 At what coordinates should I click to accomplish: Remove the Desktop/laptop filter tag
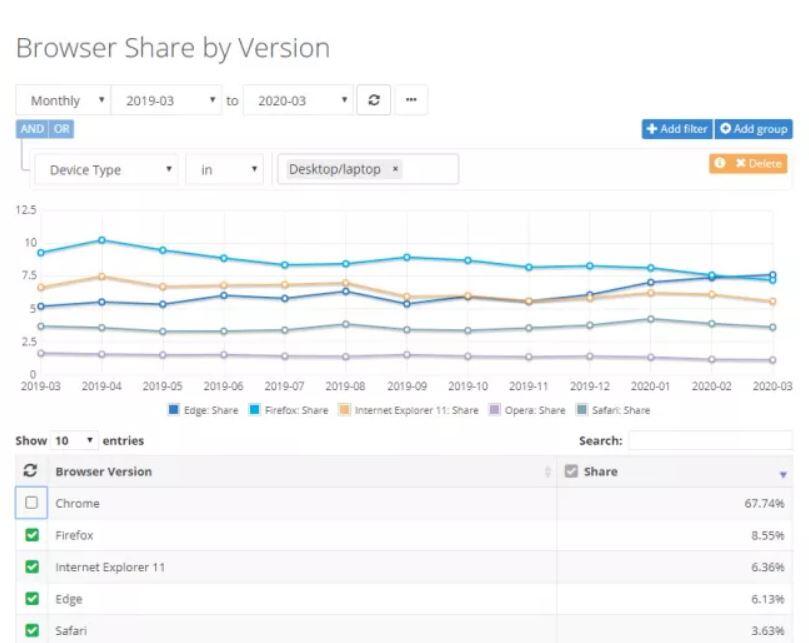pyautogui.click(x=395, y=169)
